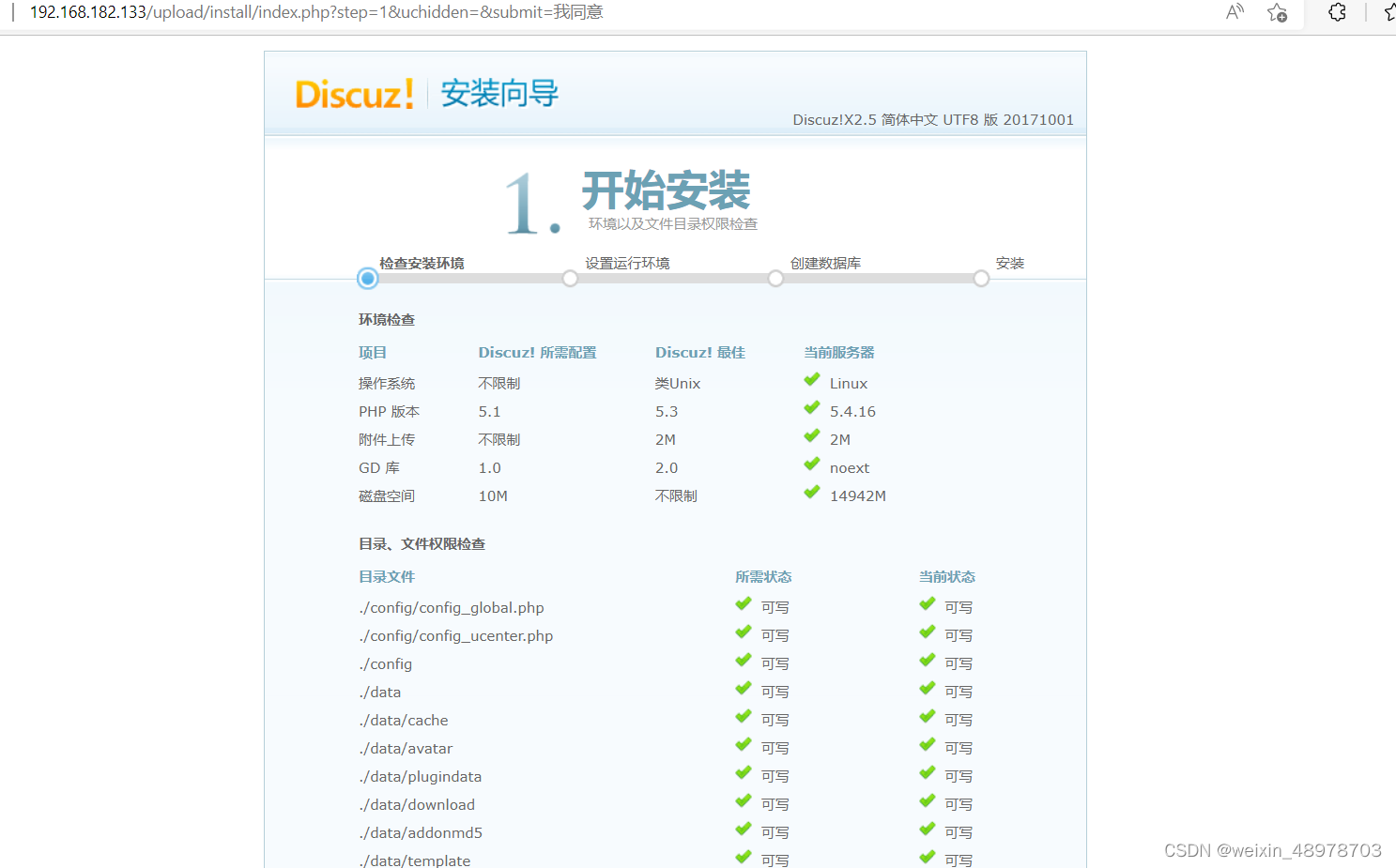The image size is (1396, 868).
Task: Add page to favorites star icon
Action: [1277, 12]
